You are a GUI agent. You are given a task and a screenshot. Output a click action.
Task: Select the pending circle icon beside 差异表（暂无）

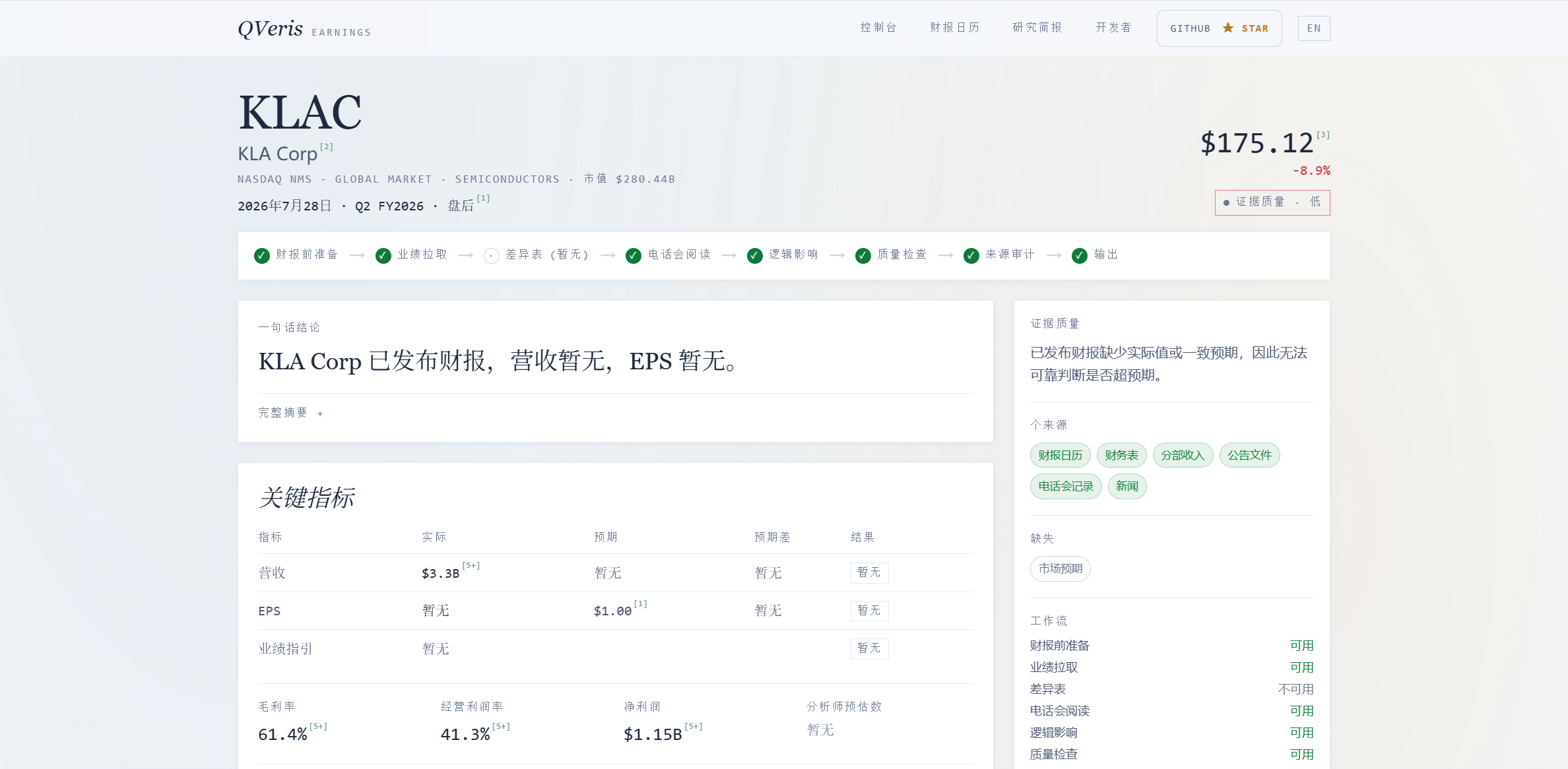point(492,255)
